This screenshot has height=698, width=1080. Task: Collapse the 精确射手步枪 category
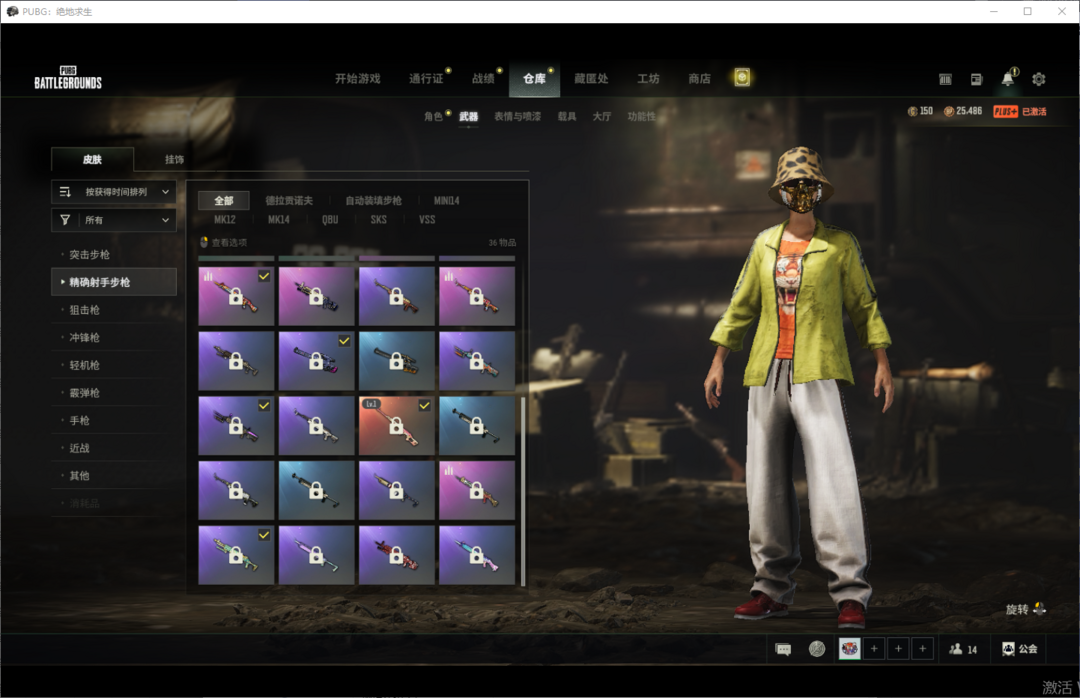tap(114, 282)
